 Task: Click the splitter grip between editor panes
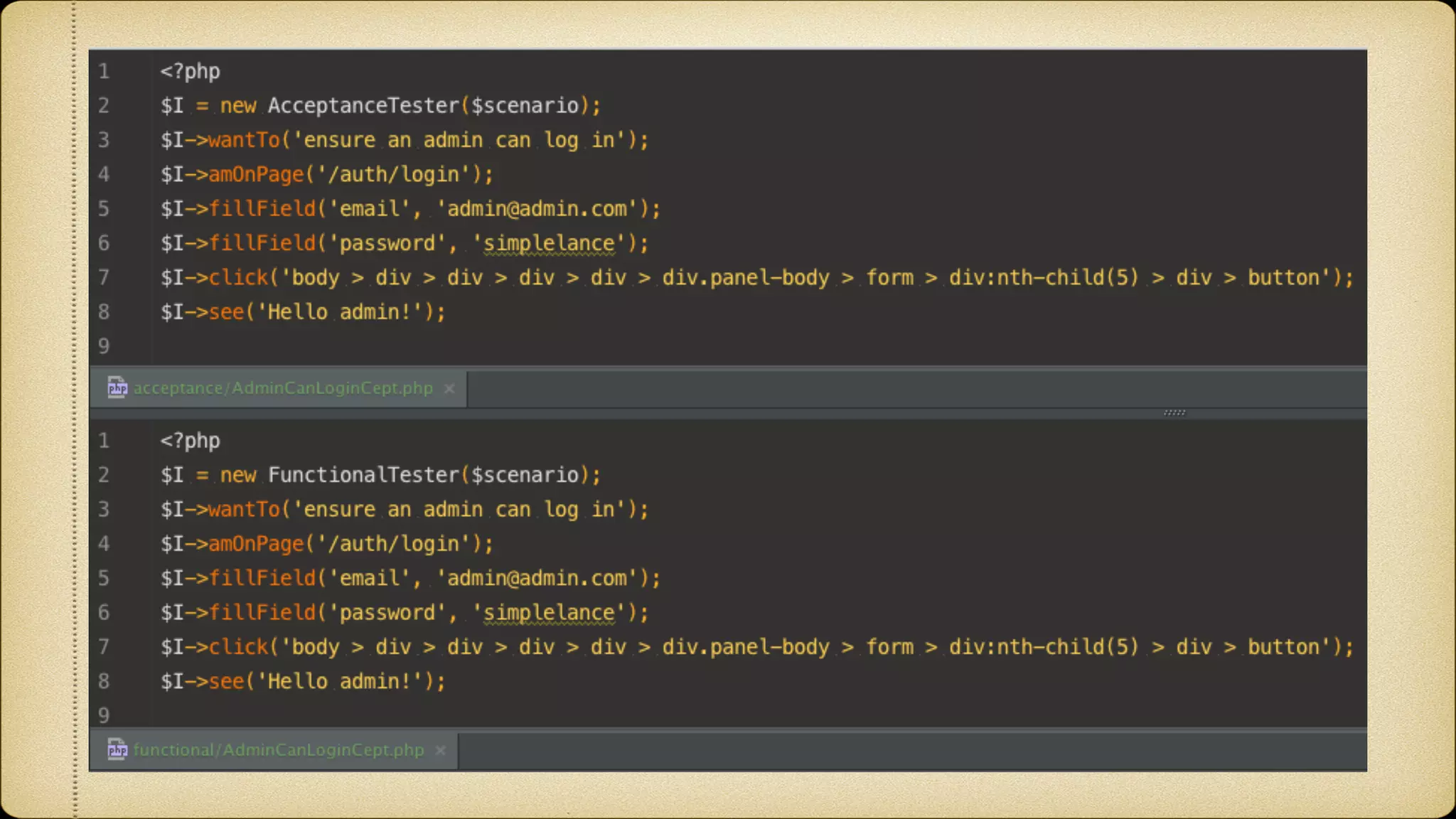coord(1174,412)
